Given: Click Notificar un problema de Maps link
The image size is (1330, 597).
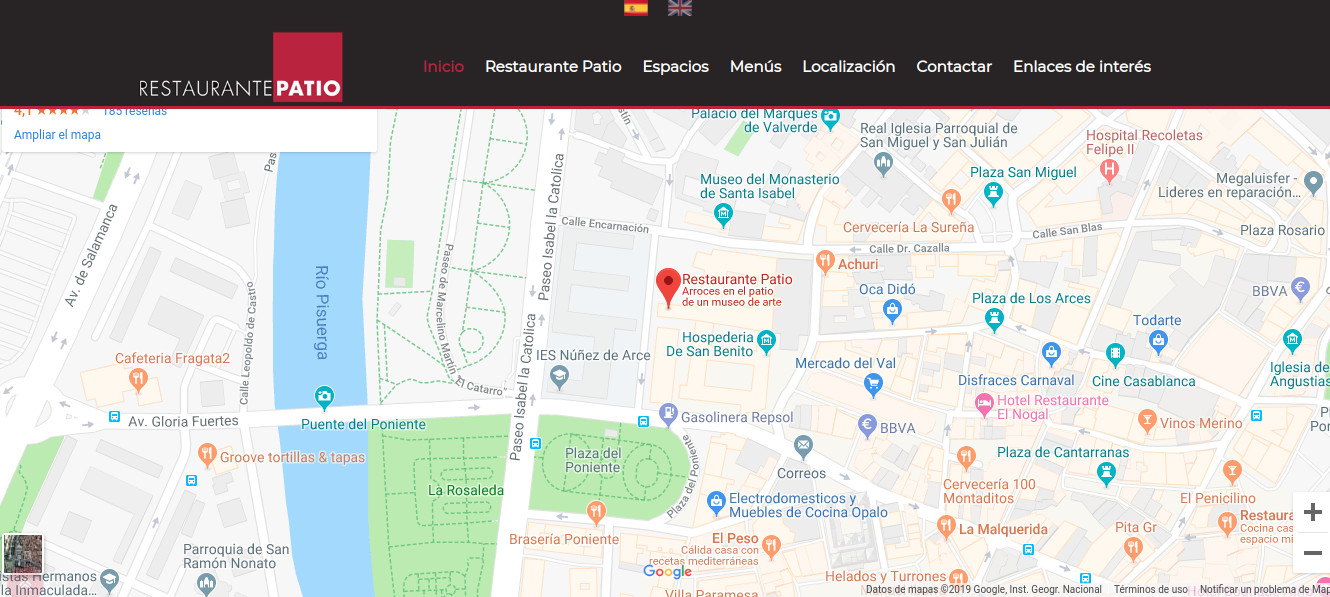Looking at the screenshot, I should pyautogui.click(x=1264, y=590).
